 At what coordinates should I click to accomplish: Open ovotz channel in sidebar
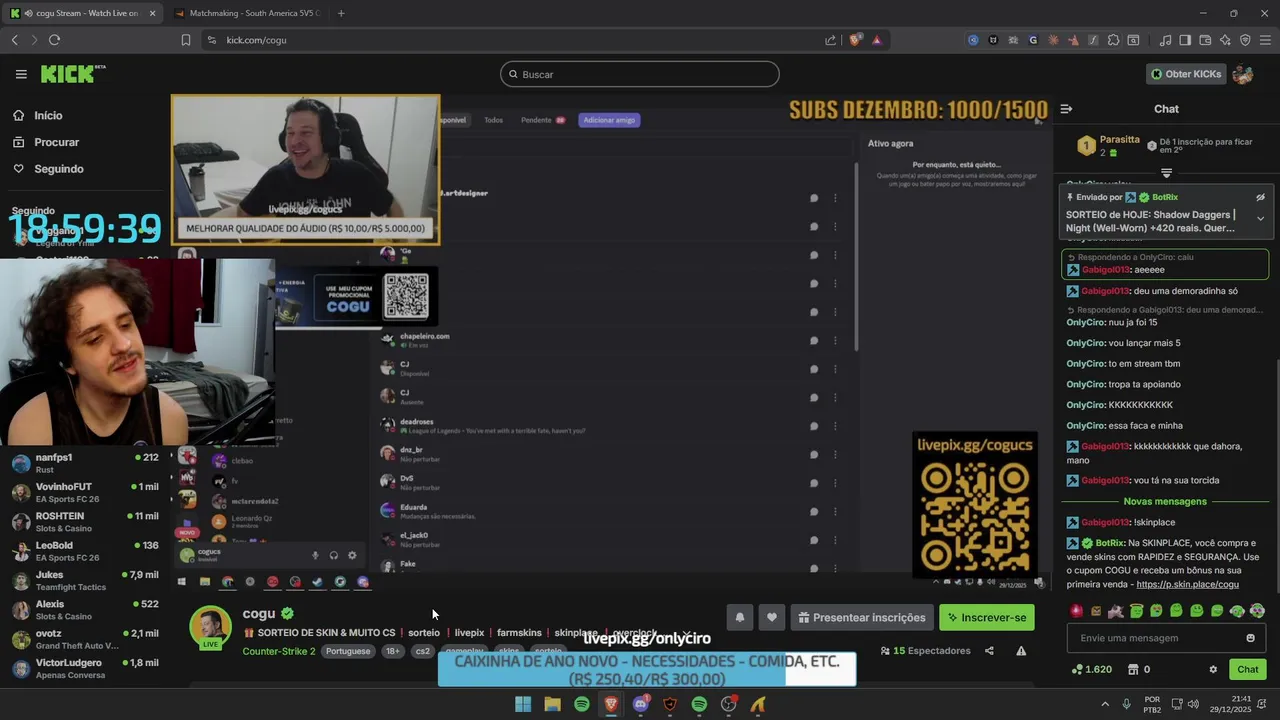coord(85,639)
